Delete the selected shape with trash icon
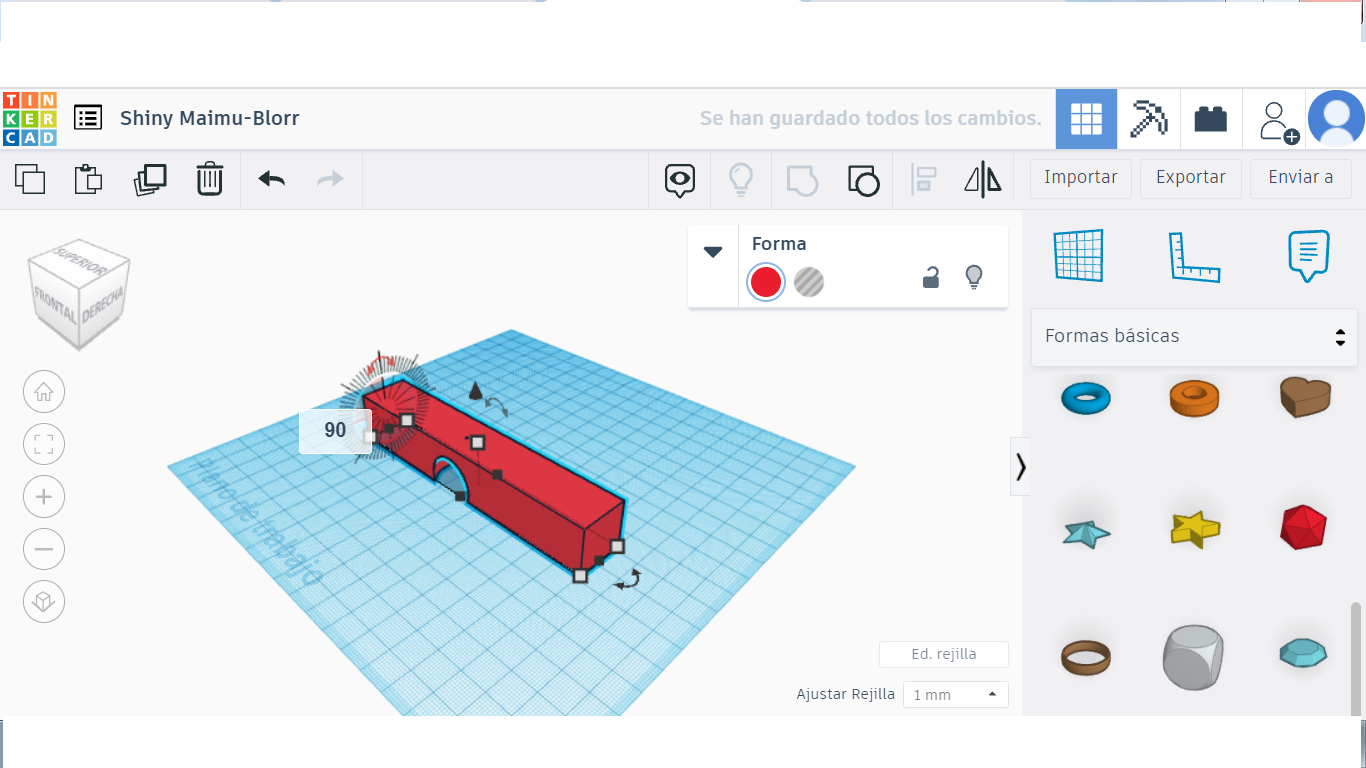 (x=210, y=179)
